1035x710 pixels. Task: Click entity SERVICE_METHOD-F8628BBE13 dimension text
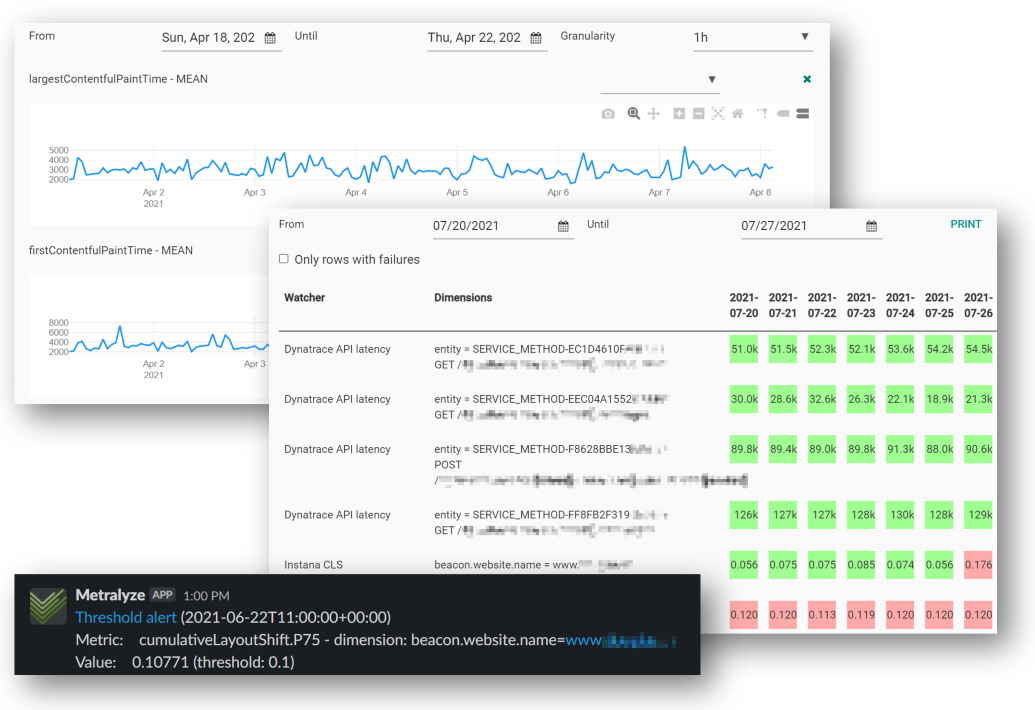click(551, 449)
